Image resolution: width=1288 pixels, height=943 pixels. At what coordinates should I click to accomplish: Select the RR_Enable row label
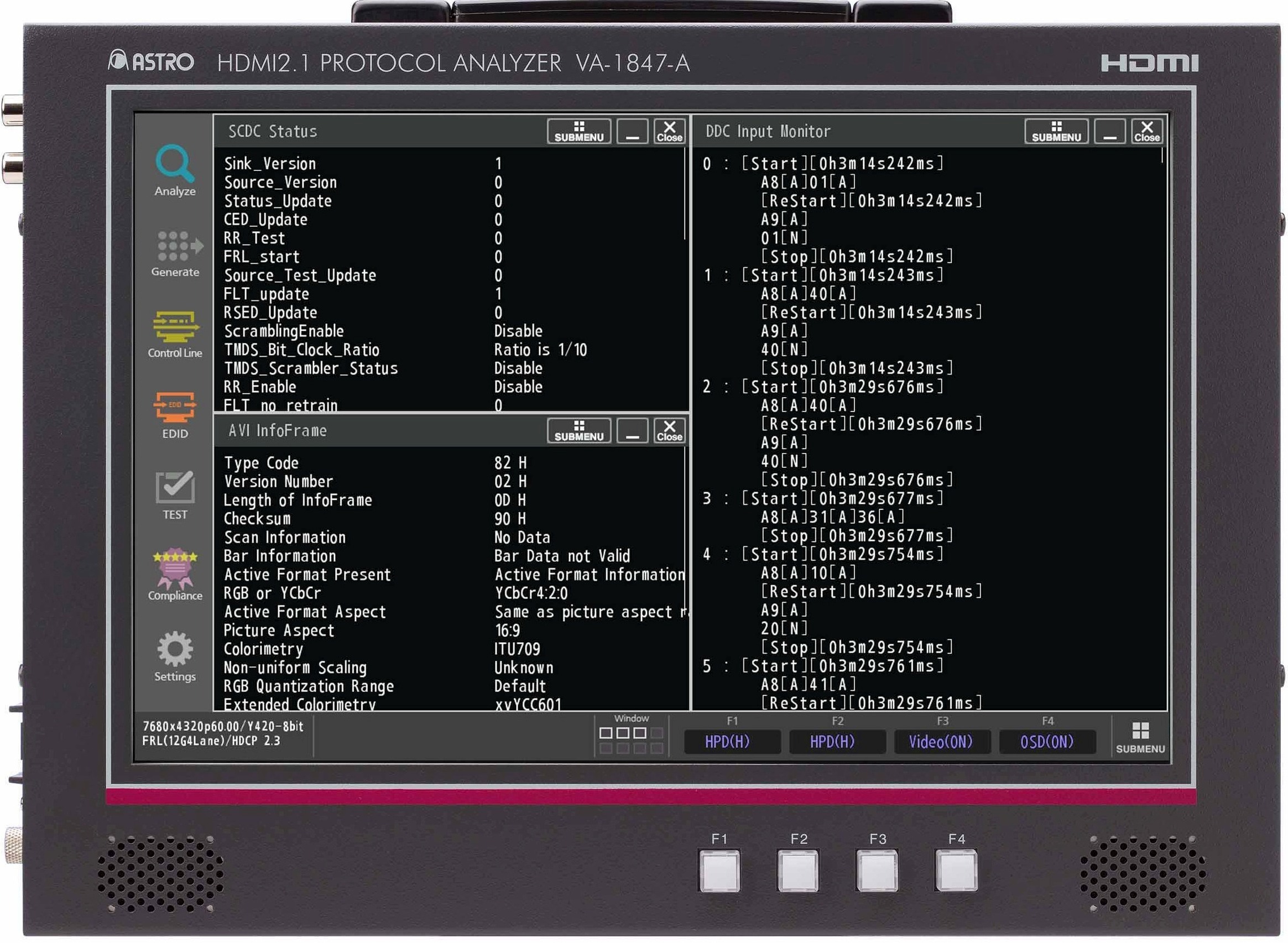point(260,387)
